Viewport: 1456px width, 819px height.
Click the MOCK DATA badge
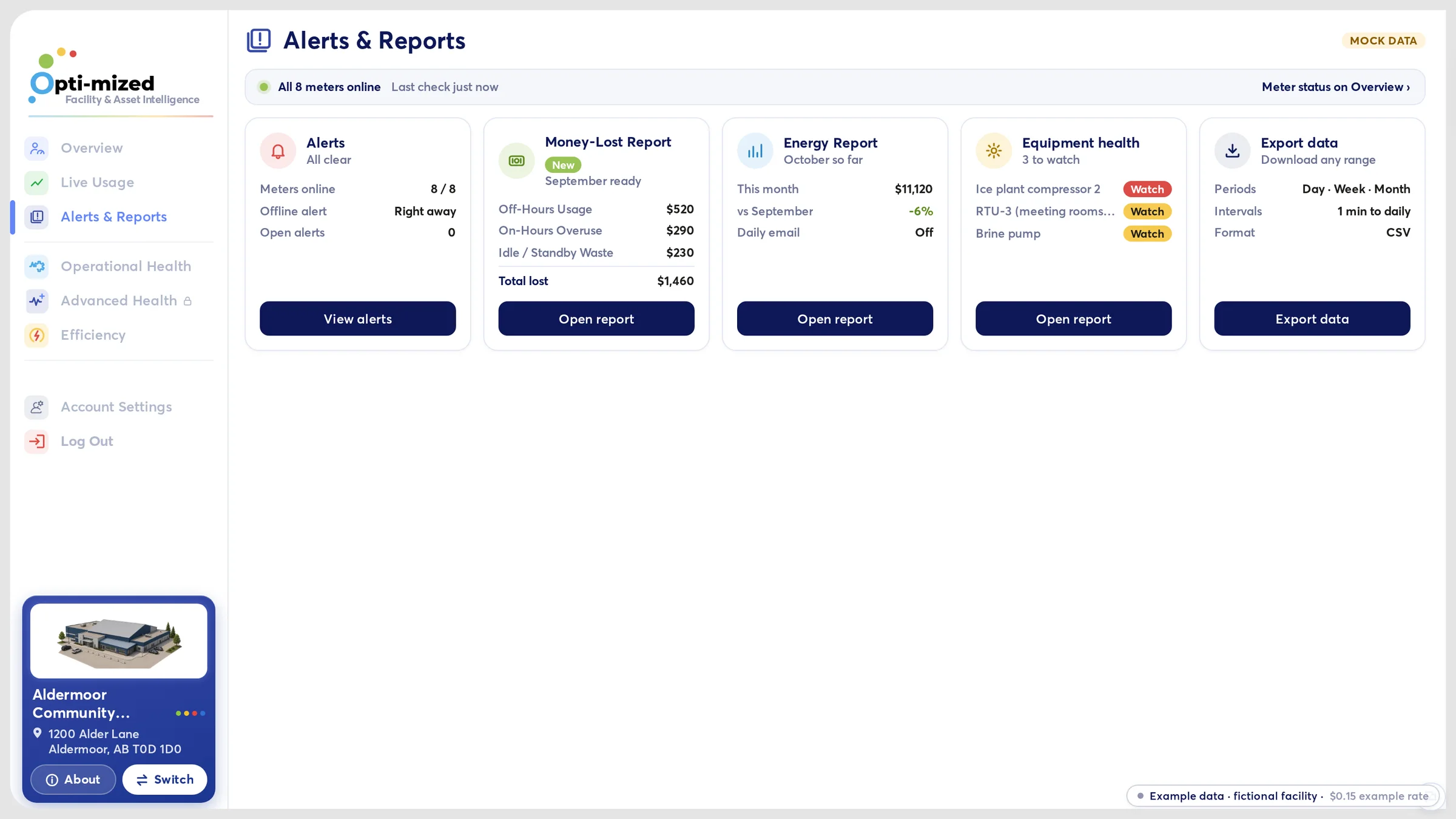1383,41
